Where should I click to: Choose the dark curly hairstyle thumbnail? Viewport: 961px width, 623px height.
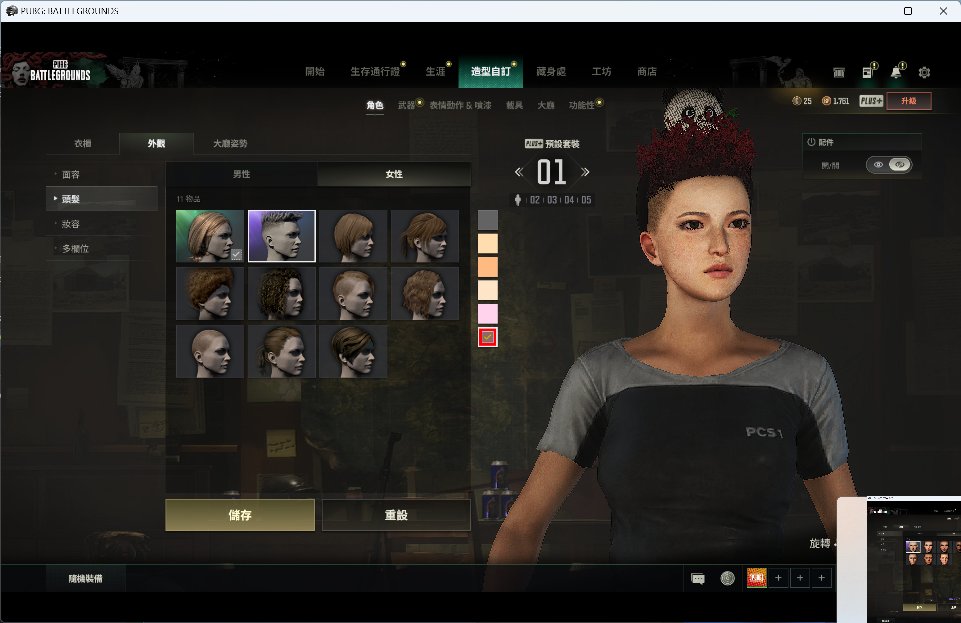click(x=282, y=293)
